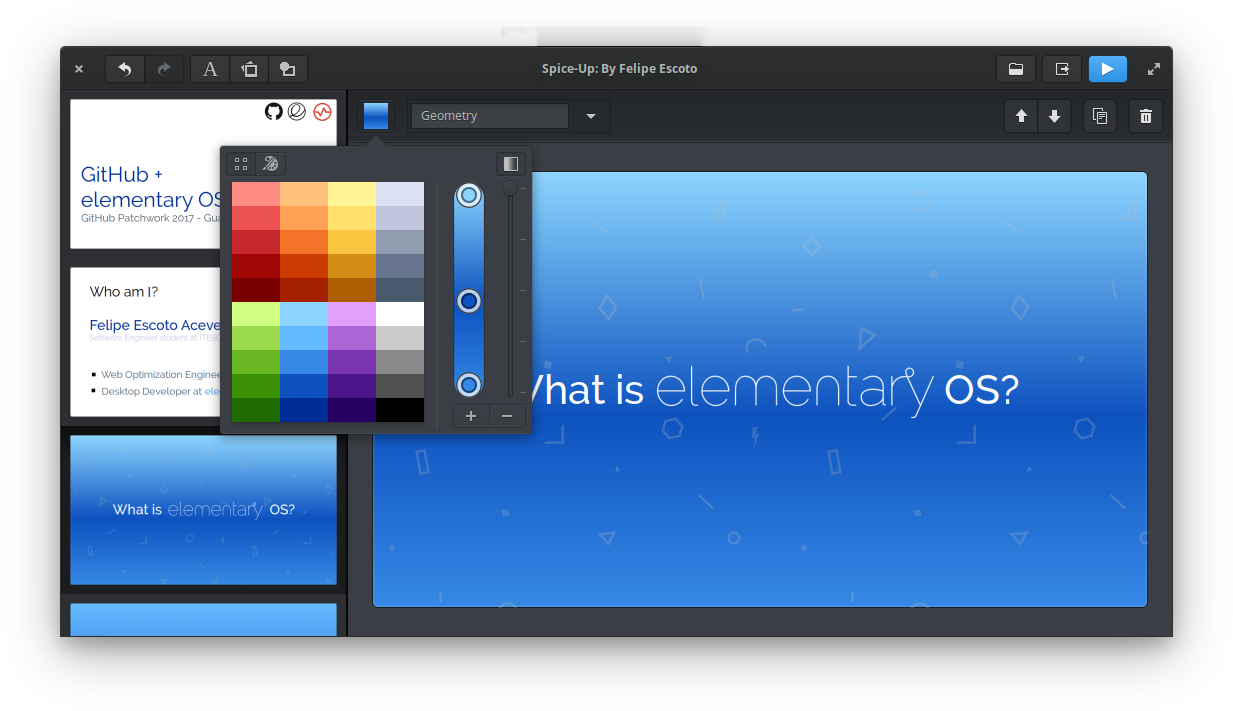Close the Spice-Up window
The image size is (1233, 711).
click(79, 69)
